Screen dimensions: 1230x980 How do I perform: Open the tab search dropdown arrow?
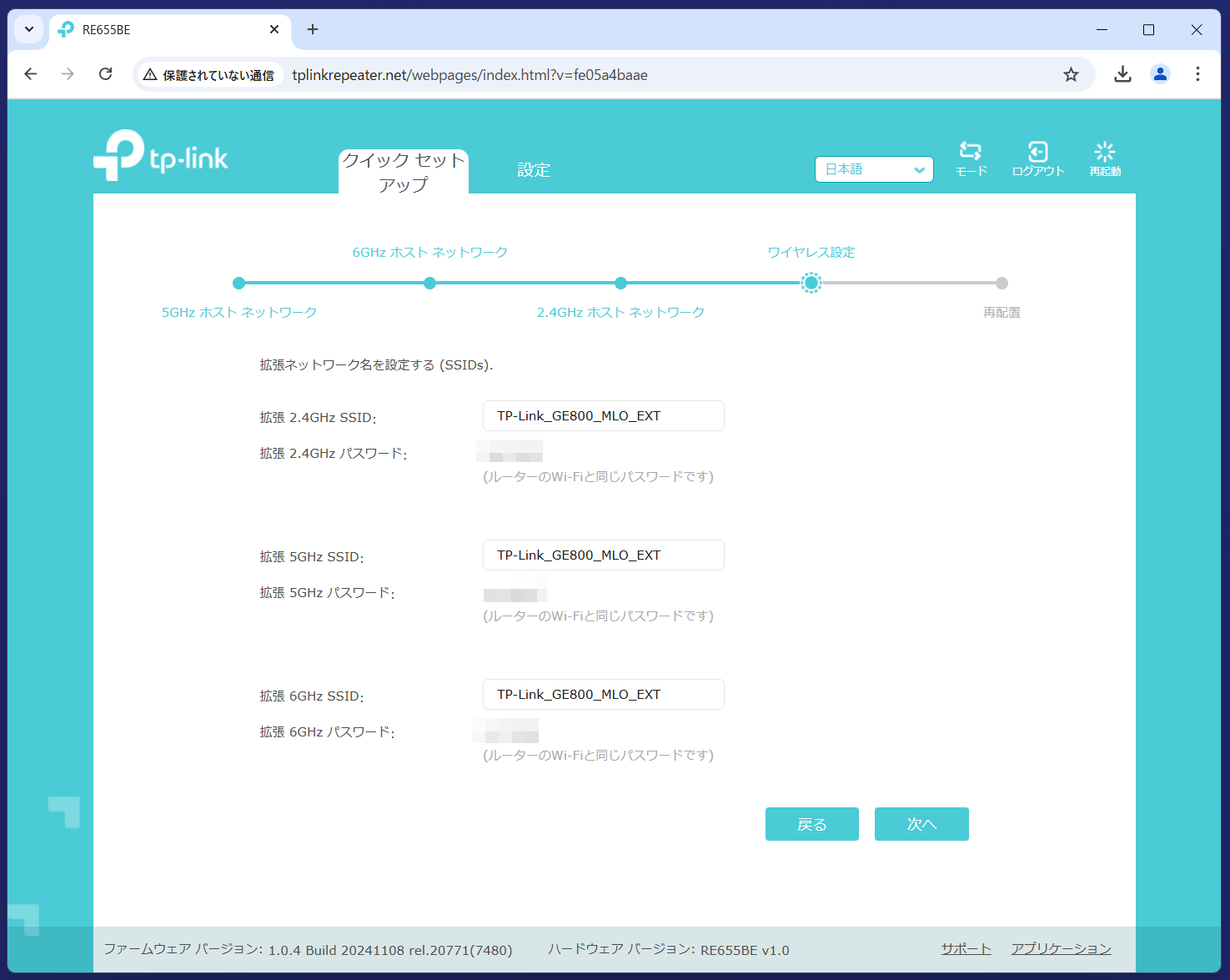click(28, 29)
